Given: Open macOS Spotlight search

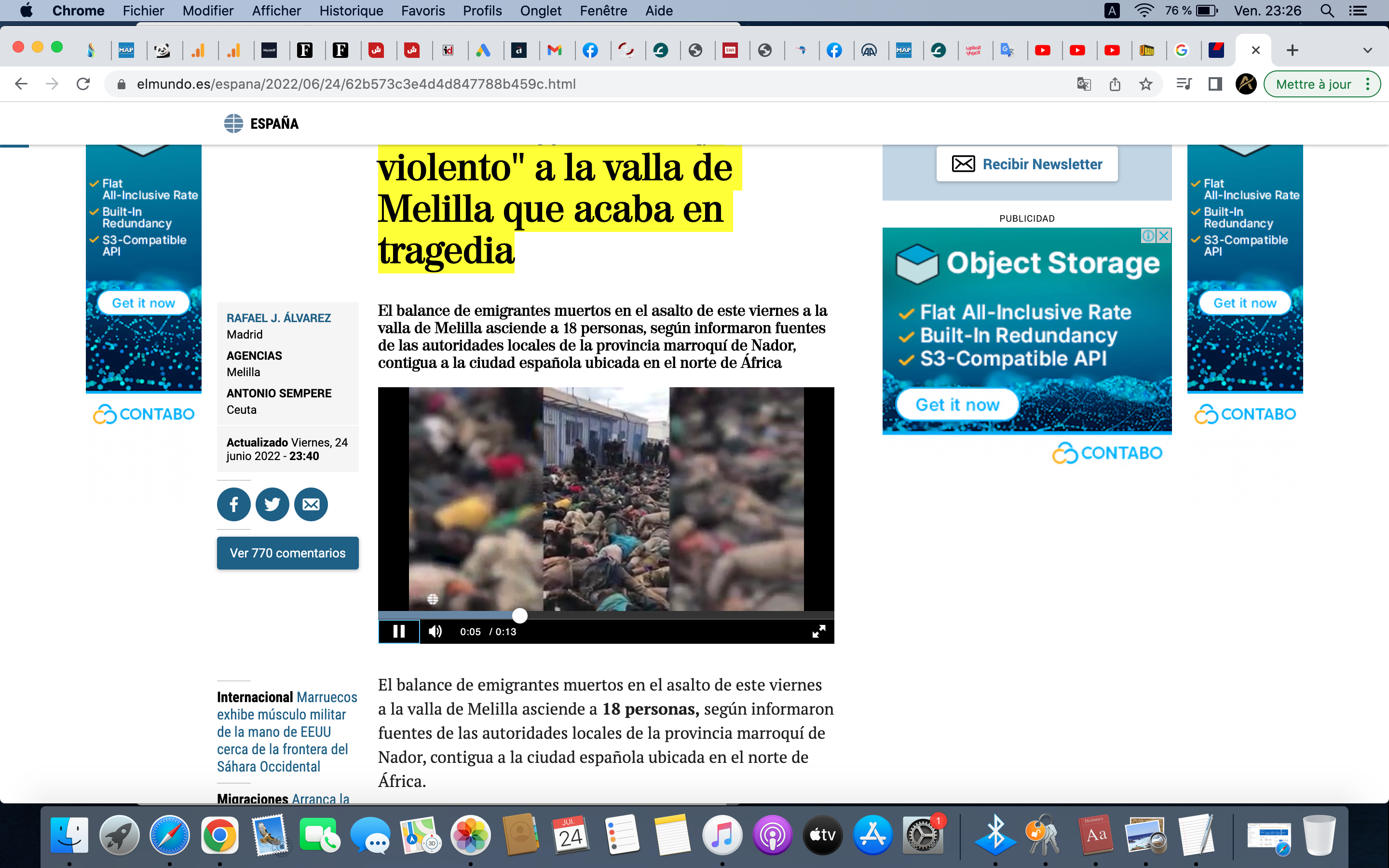Looking at the screenshot, I should tap(1327, 11).
